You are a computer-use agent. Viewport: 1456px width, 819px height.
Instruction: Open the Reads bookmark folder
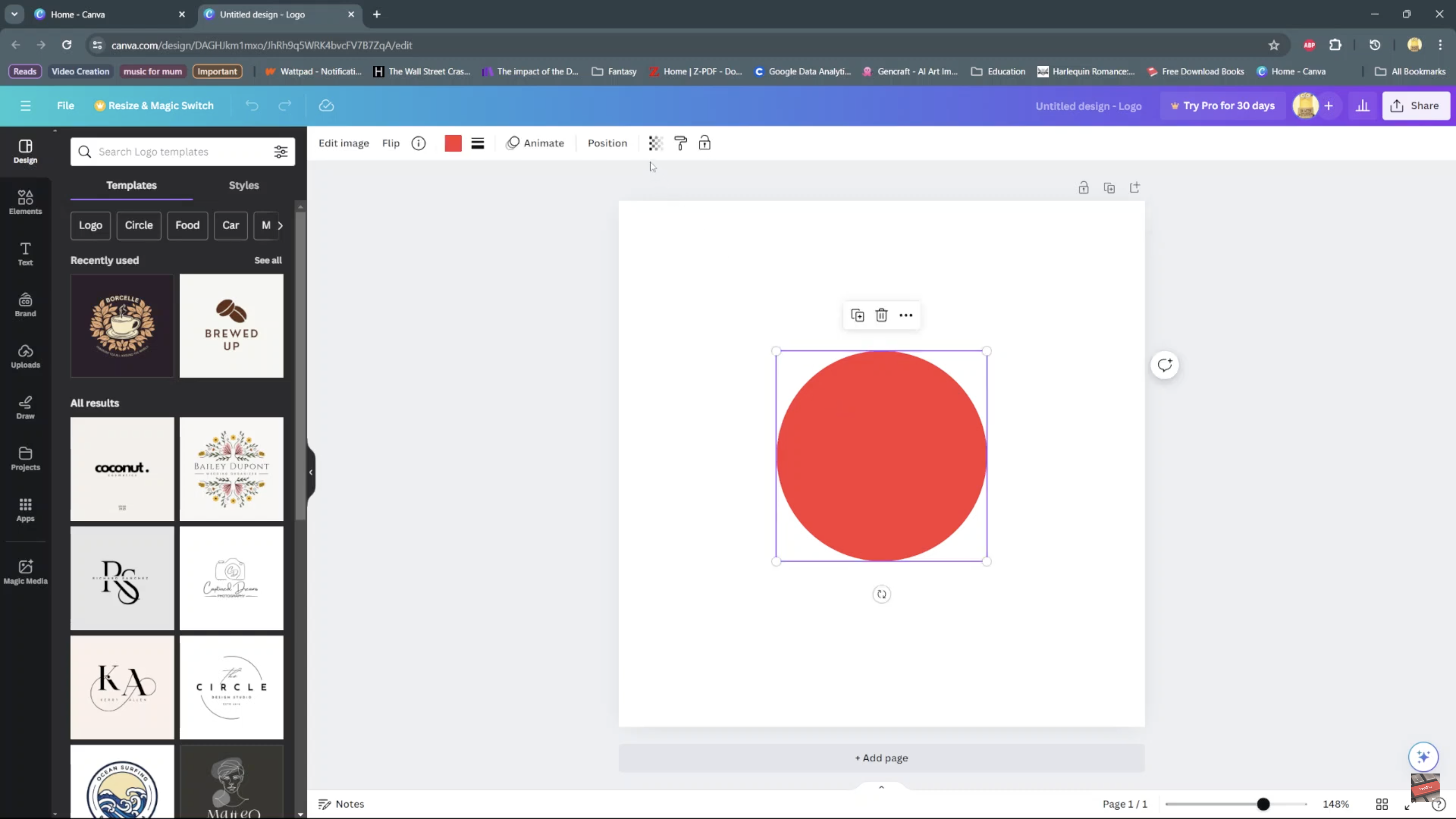click(x=25, y=71)
